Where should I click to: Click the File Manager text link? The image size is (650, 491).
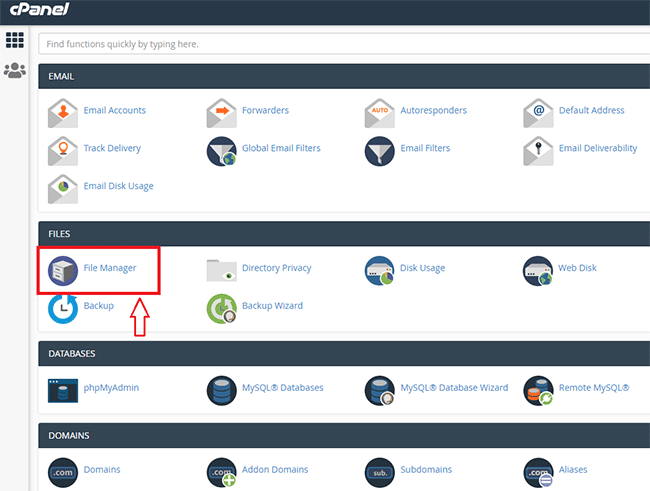coord(109,268)
